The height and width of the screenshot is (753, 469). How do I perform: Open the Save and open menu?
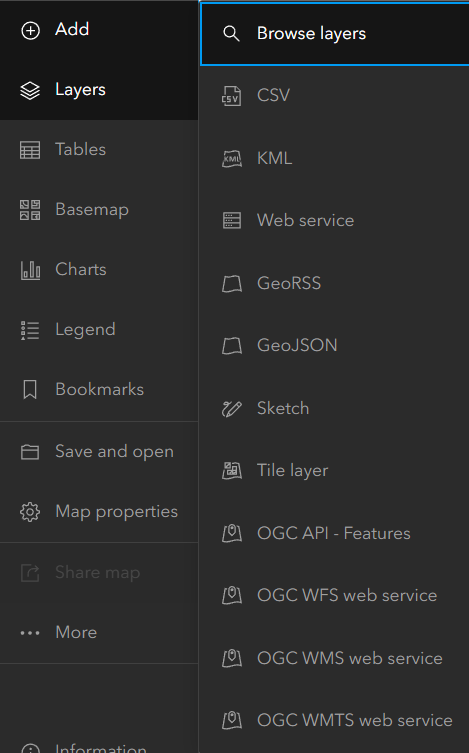click(99, 452)
